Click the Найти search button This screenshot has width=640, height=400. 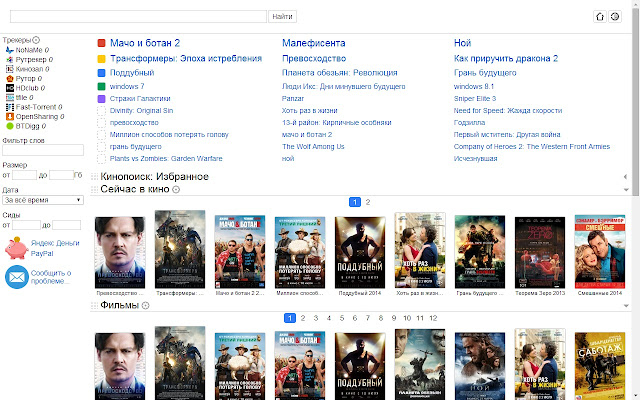coord(282,17)
